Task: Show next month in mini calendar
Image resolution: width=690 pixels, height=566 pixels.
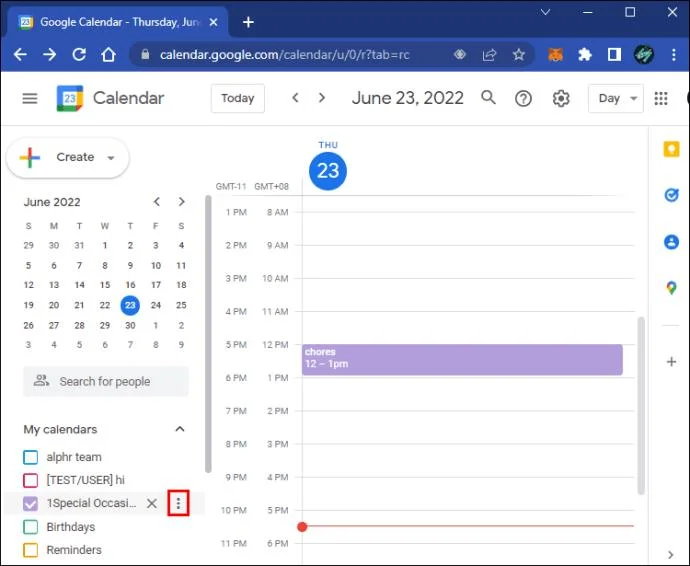Action: point(181,202)
